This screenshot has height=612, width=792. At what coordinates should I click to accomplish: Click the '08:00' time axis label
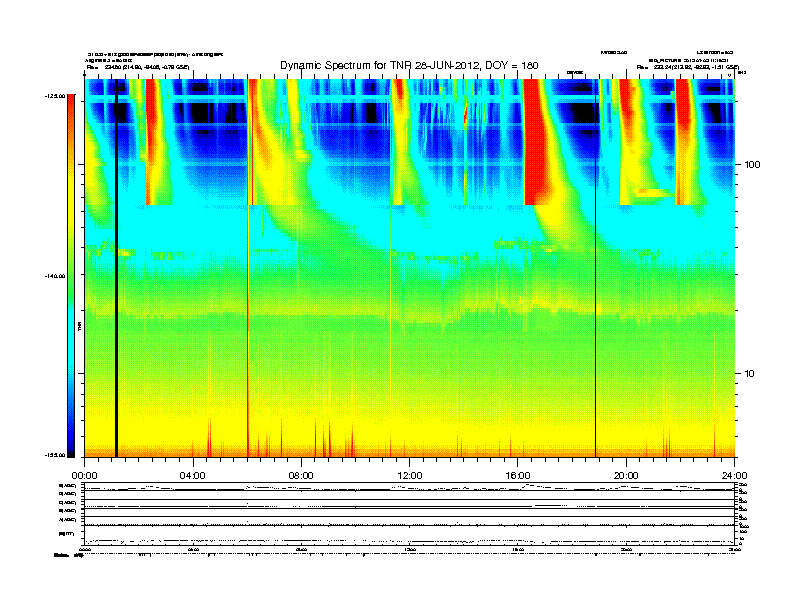pyautogui.click(x=301, y=476)
